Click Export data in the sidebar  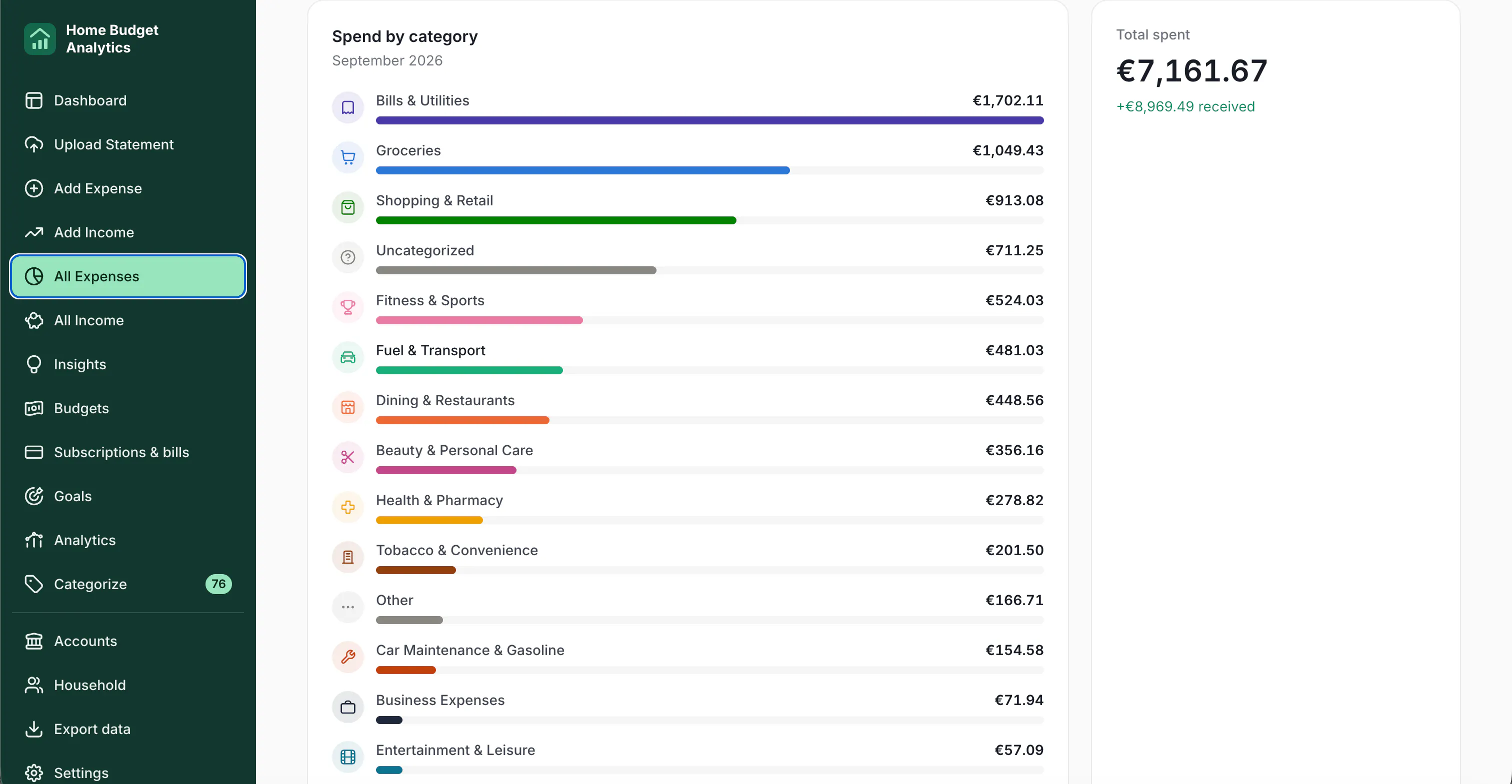(x=127, y=729)
